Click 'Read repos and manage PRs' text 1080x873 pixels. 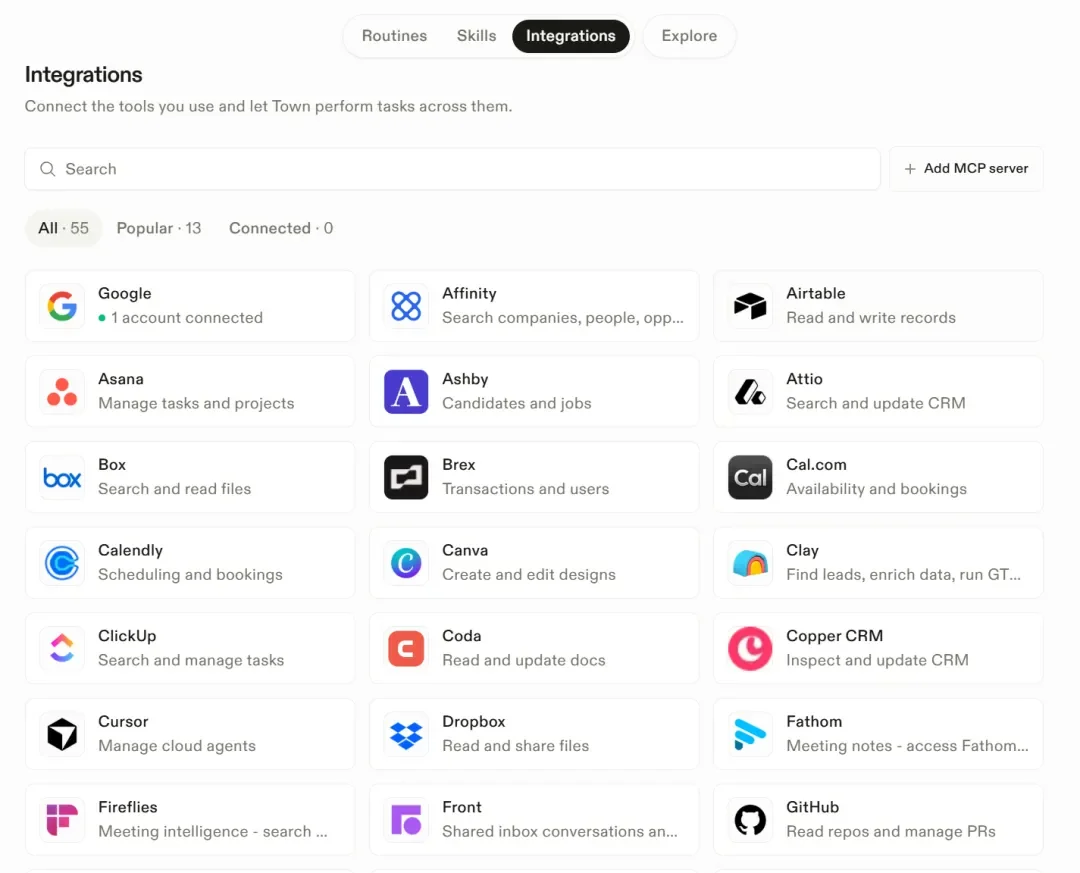(891, 831)
